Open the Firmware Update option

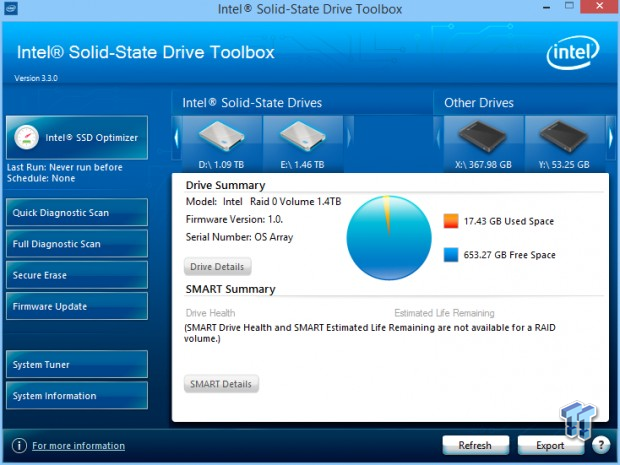point(77,306)
